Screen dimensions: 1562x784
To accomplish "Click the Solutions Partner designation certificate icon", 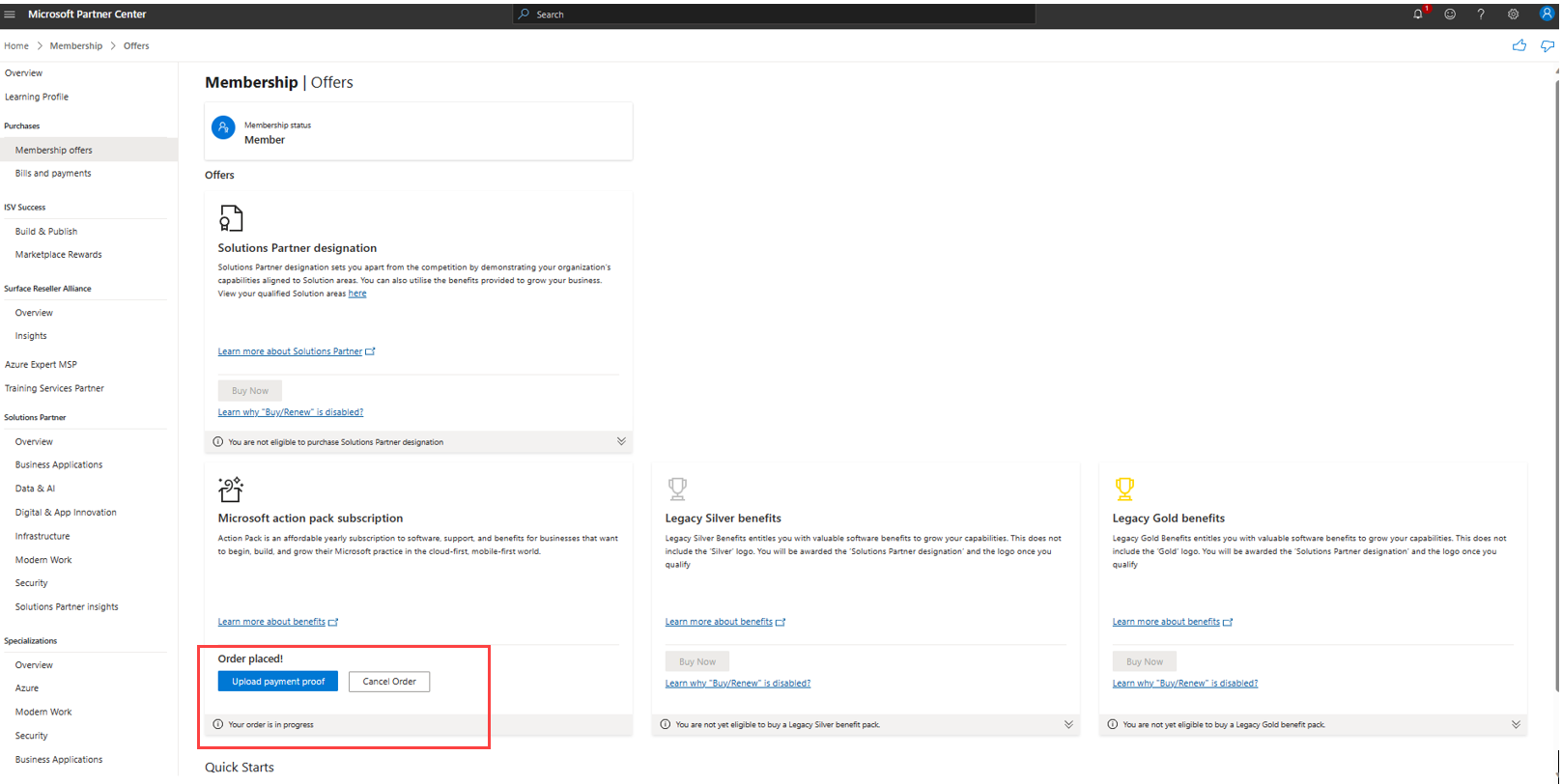I will pos(231,218).
